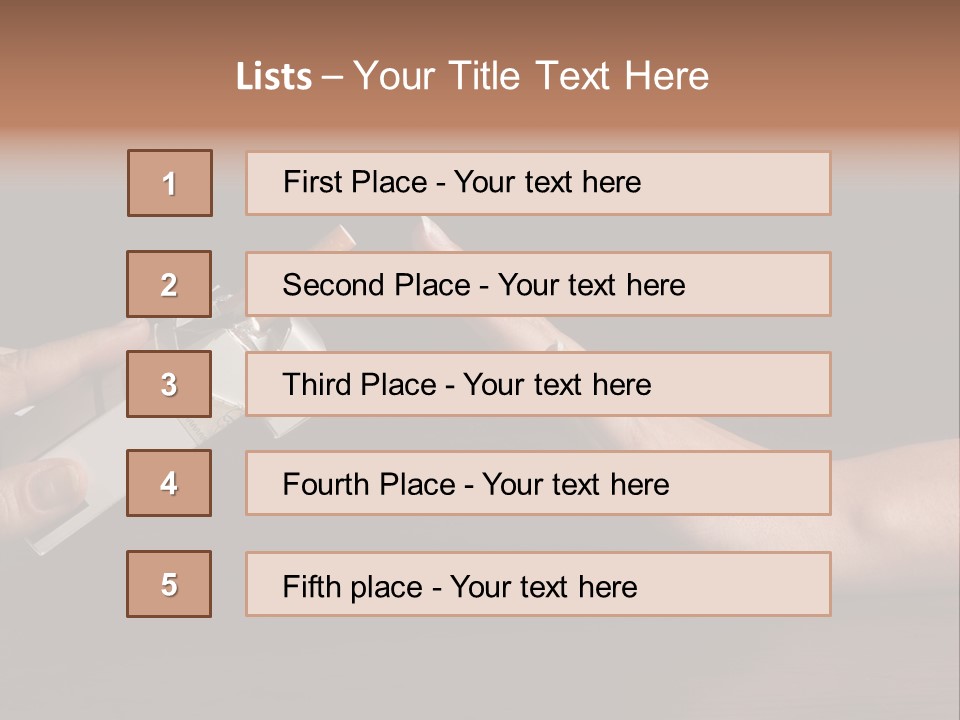Click the words "Fourth Place"
The image size is (960, 720).
click(x=368, y=485)
